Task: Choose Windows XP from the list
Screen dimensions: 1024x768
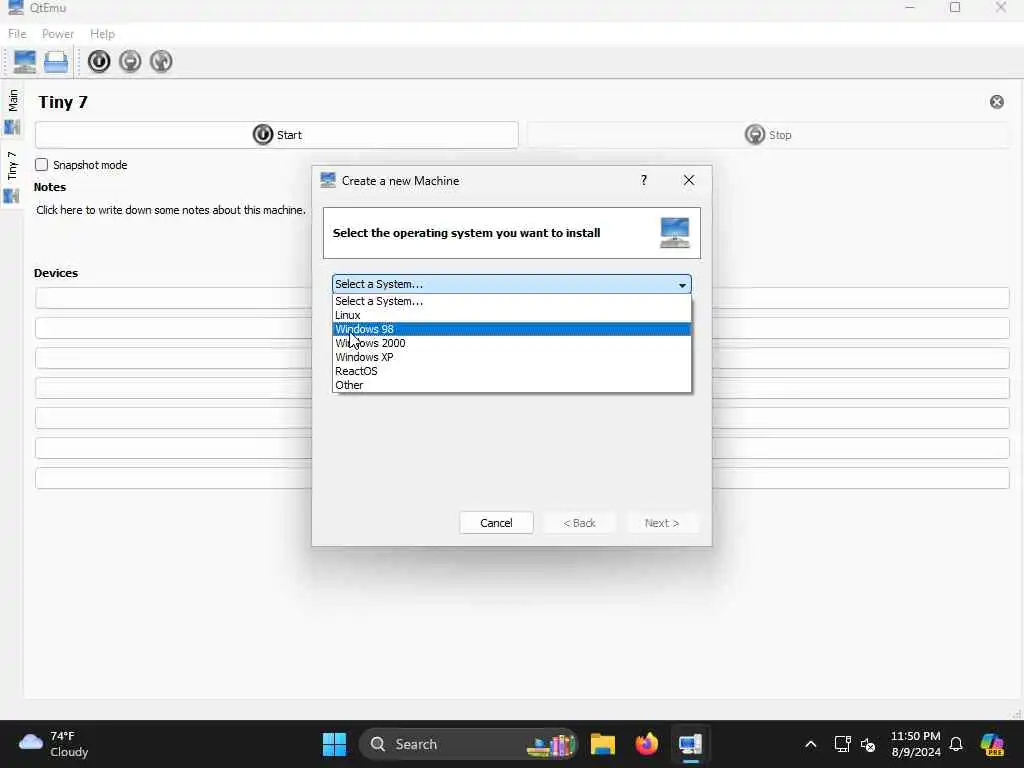Action: (x=512, y=357)
